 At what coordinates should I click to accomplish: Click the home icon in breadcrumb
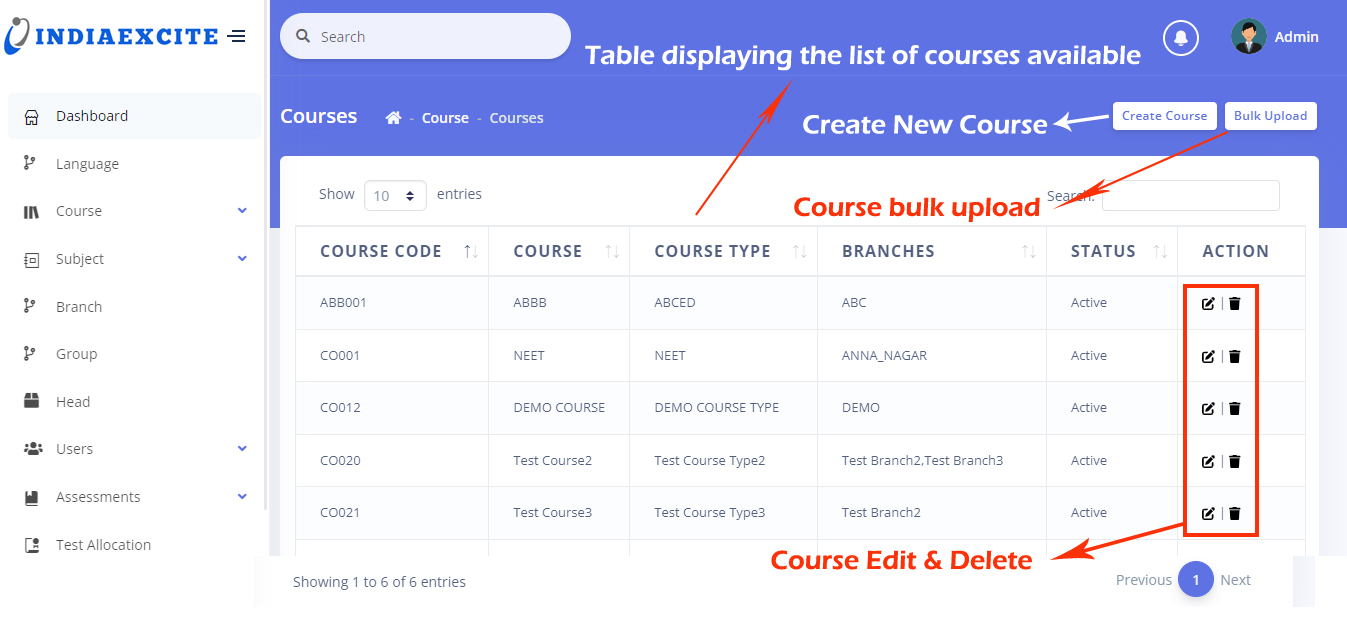393,118
